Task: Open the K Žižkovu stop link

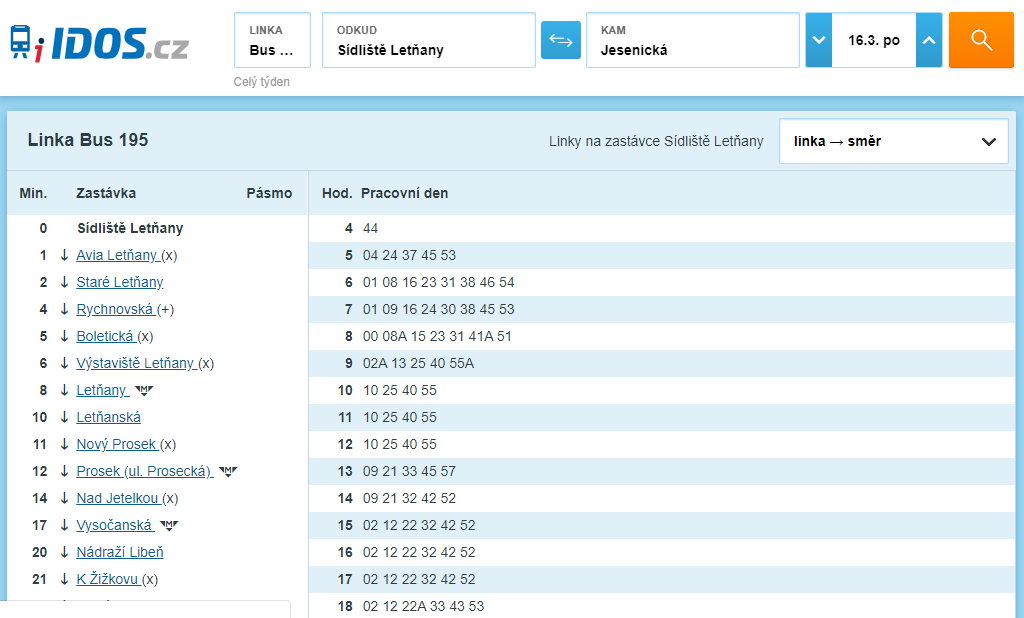Action: pos(107,579)
